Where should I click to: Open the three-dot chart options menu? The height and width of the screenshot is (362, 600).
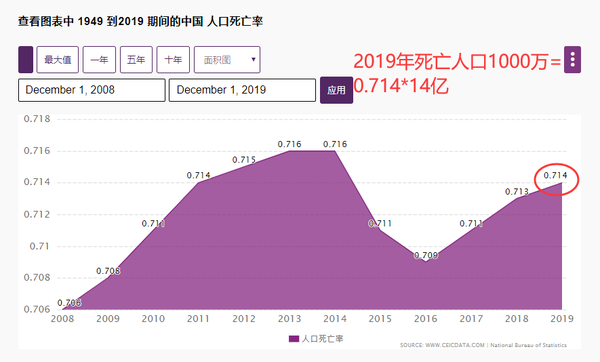coord(572,60)
